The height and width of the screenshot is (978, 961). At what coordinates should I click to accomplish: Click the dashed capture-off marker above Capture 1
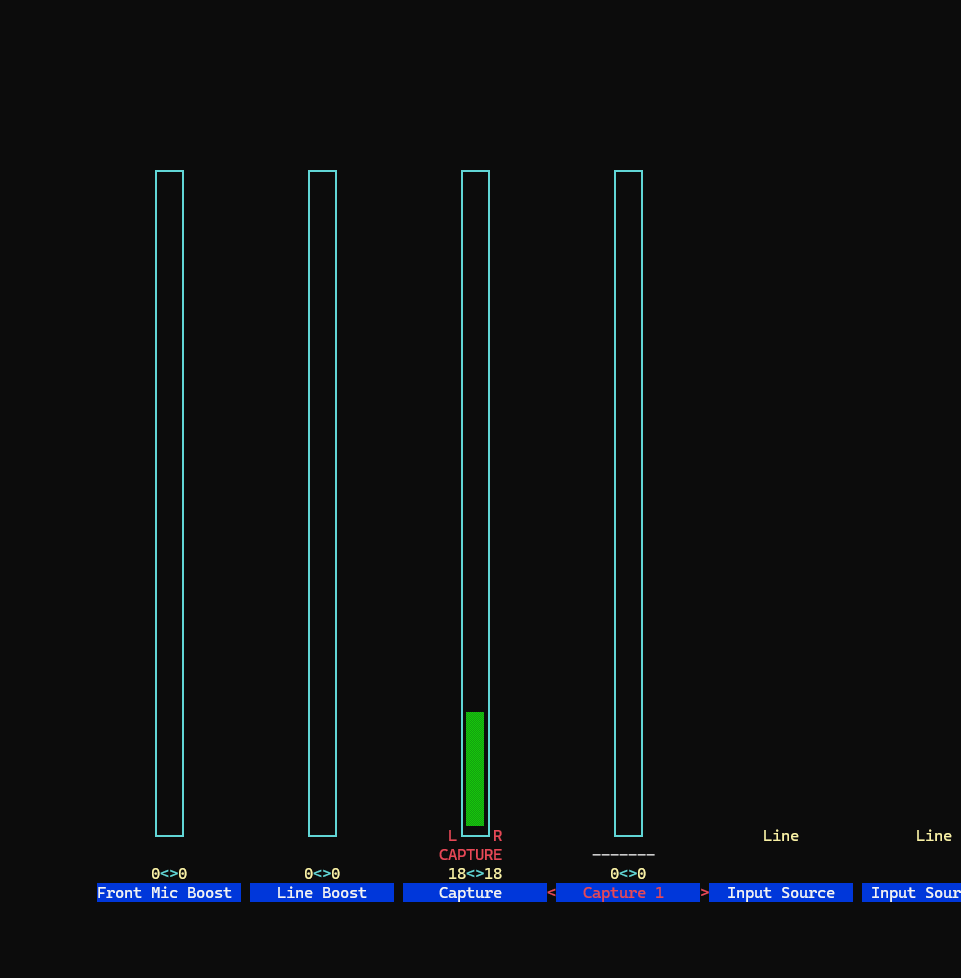623,854
